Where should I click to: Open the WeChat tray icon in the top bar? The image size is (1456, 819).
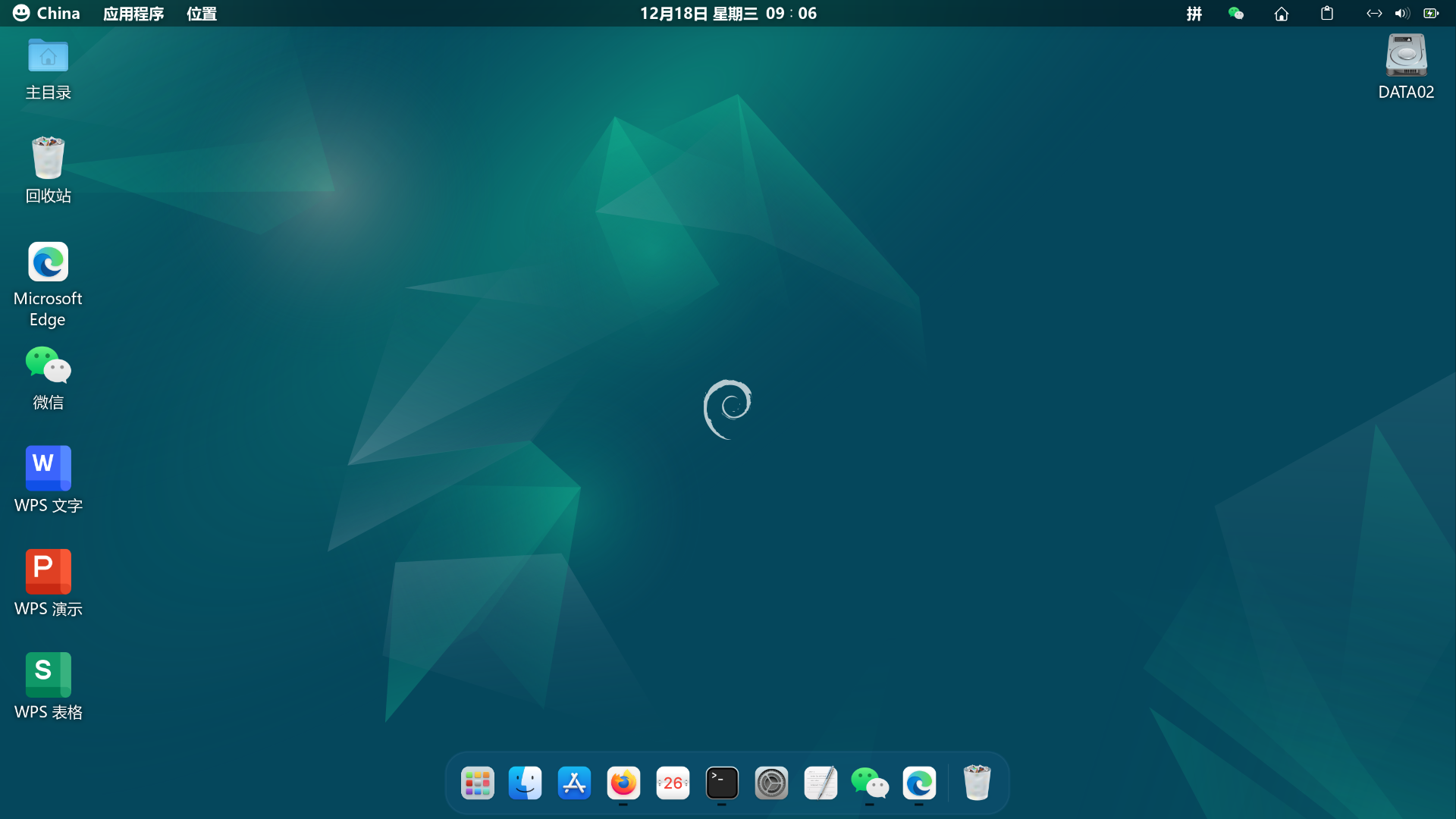pos(1236,14)
